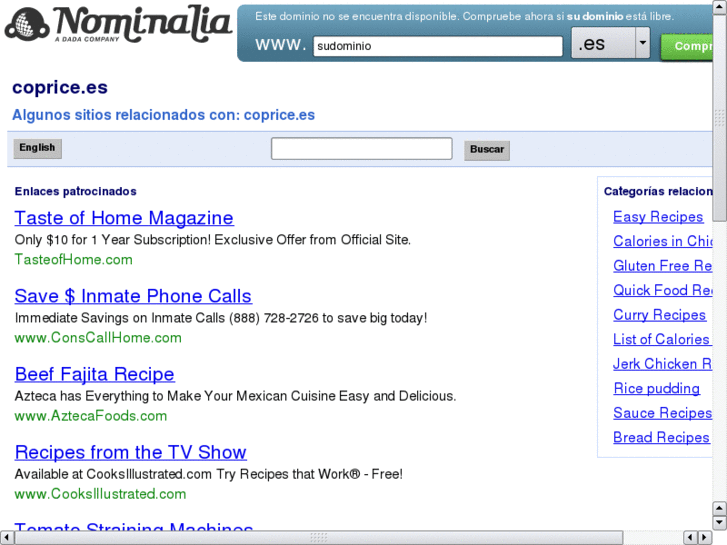Click the 'Available at CooksIllustrated.com' description text
Screen dimensions: 727x545
coord(209,474)
